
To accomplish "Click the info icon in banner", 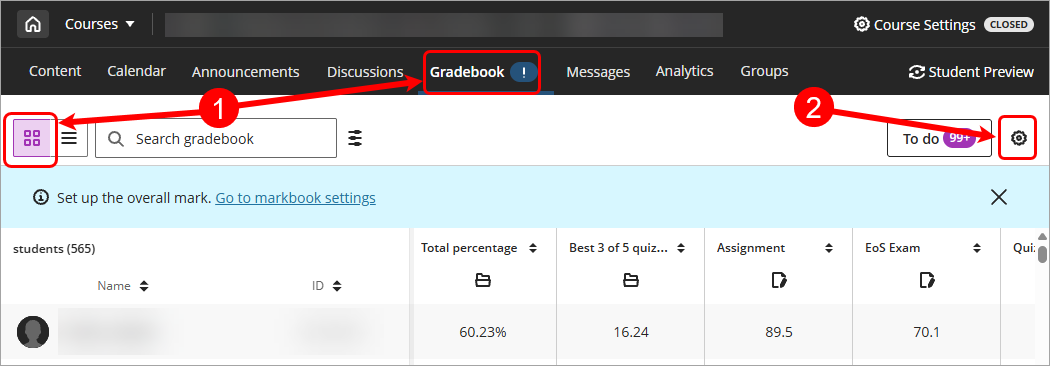I will pyautogui.click(x=41, y=197).
